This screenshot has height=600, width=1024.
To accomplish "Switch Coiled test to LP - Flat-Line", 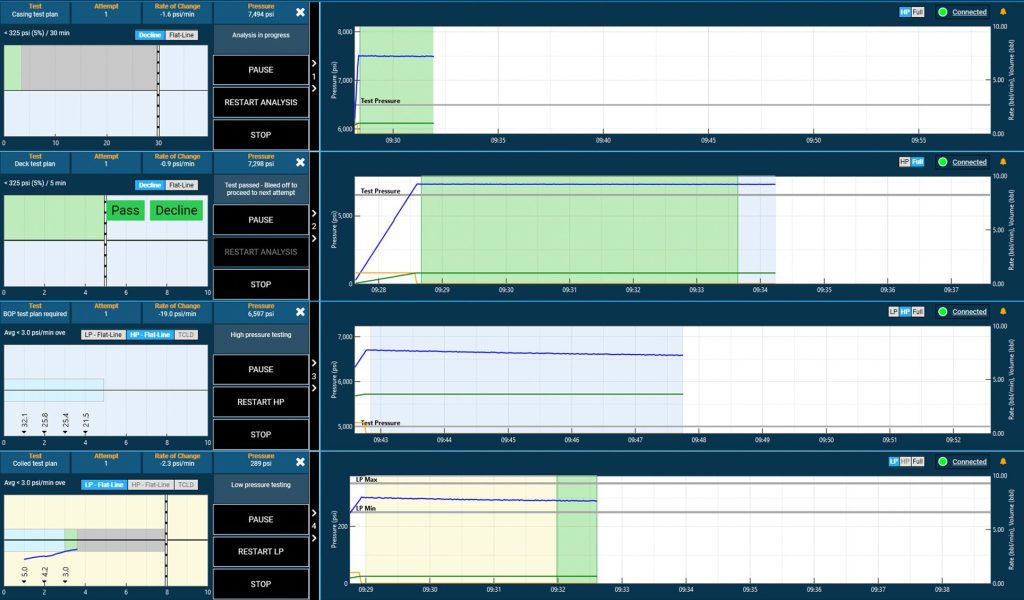I will [104, 485].
